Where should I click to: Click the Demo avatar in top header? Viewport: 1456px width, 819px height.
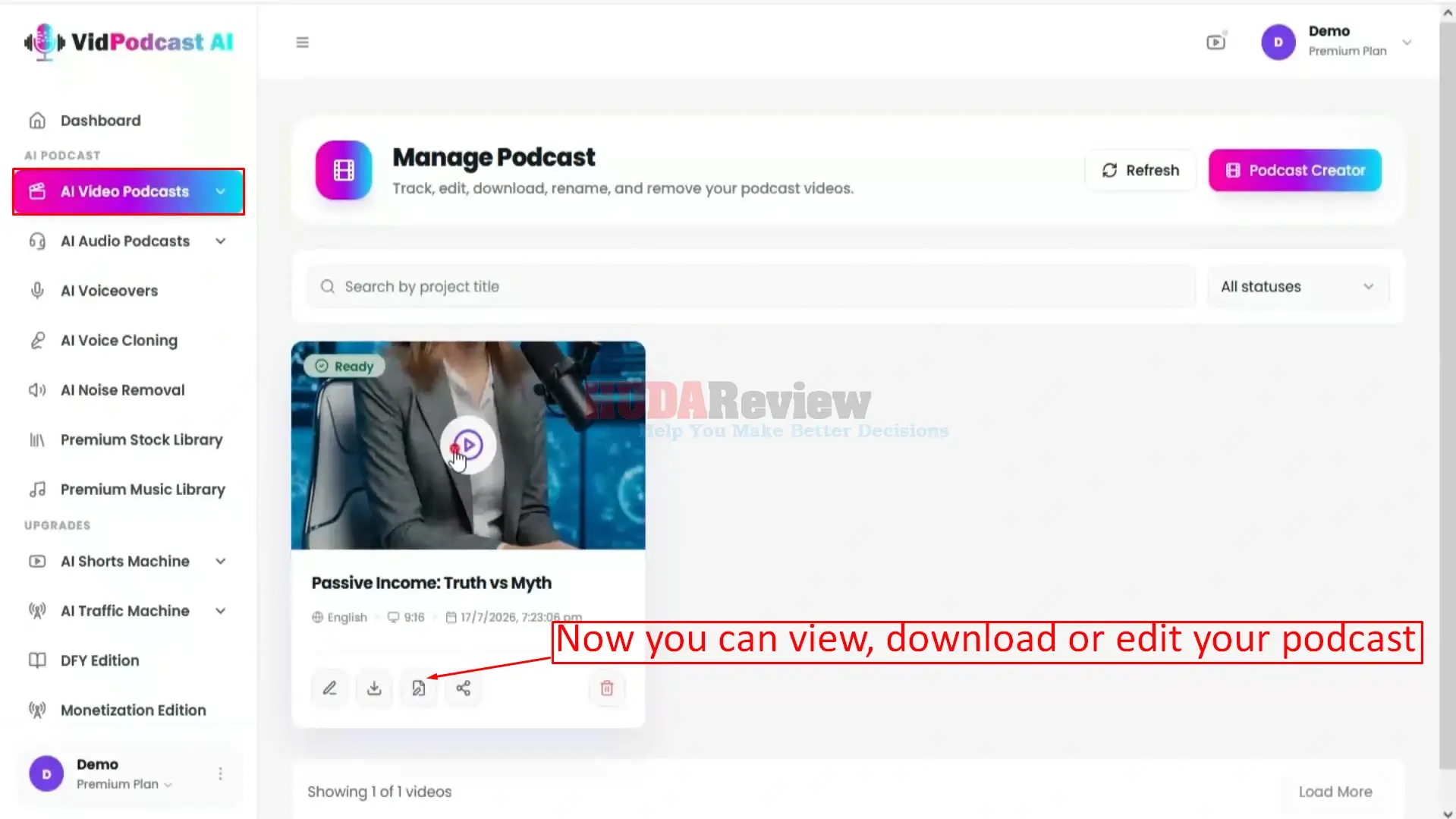(x=1278, y=42)
